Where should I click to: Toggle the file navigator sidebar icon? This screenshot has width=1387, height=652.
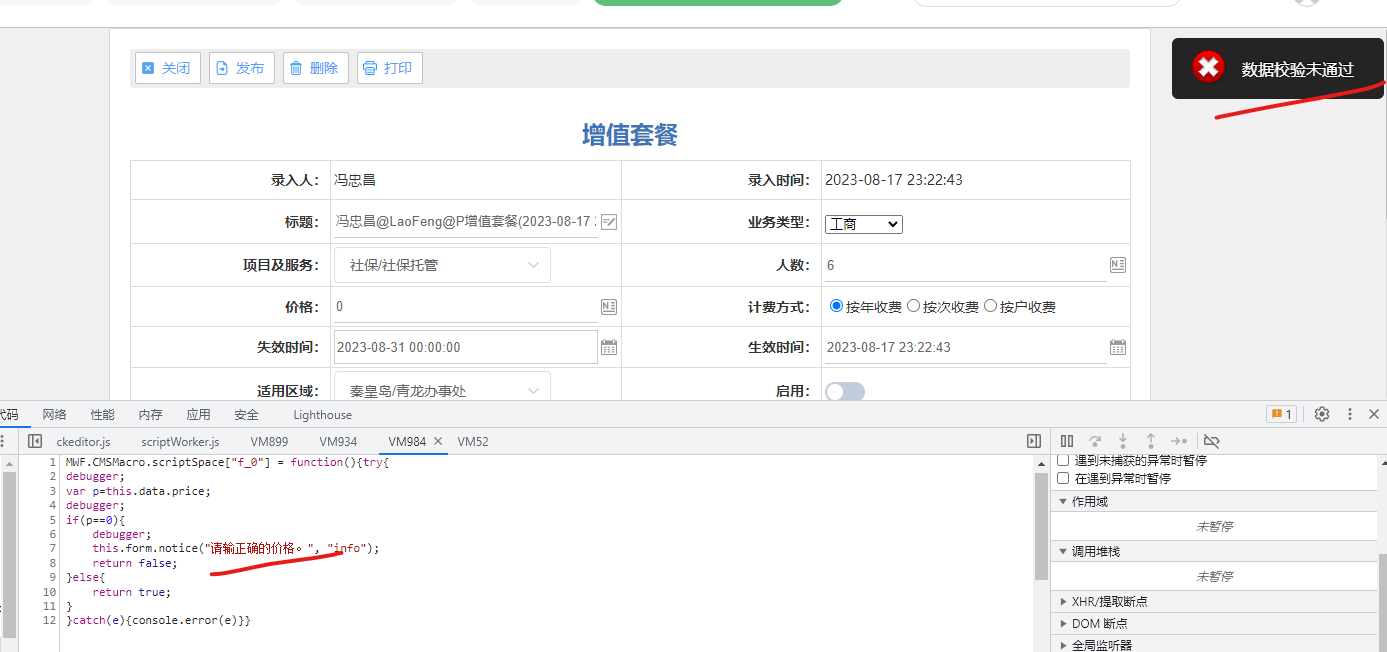pos(35,441)
